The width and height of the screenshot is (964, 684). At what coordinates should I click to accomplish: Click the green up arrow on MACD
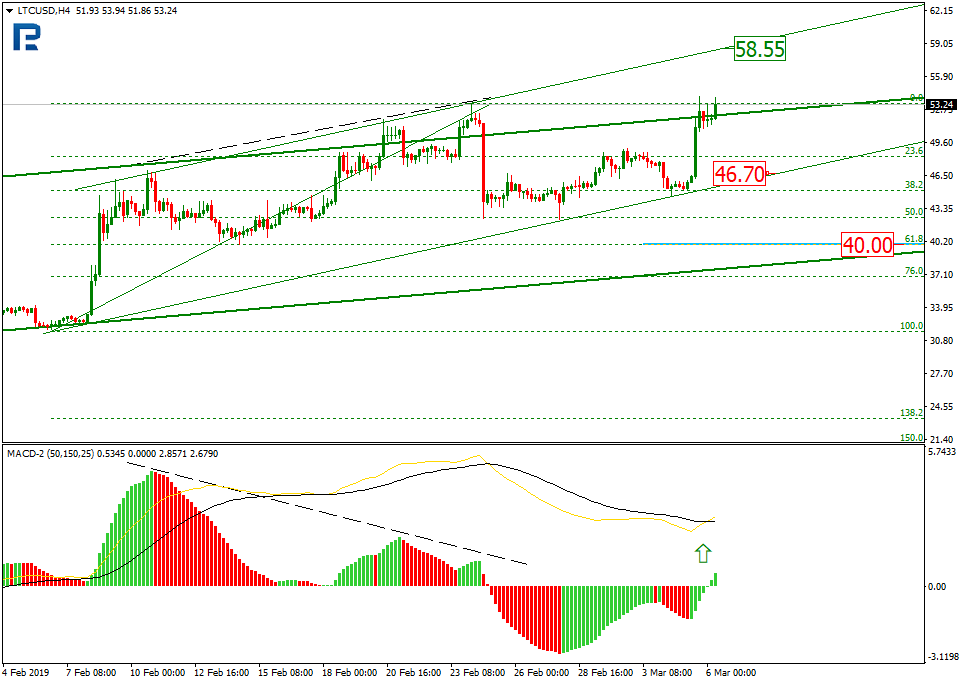pyautogui.click(x=703, y=553)
